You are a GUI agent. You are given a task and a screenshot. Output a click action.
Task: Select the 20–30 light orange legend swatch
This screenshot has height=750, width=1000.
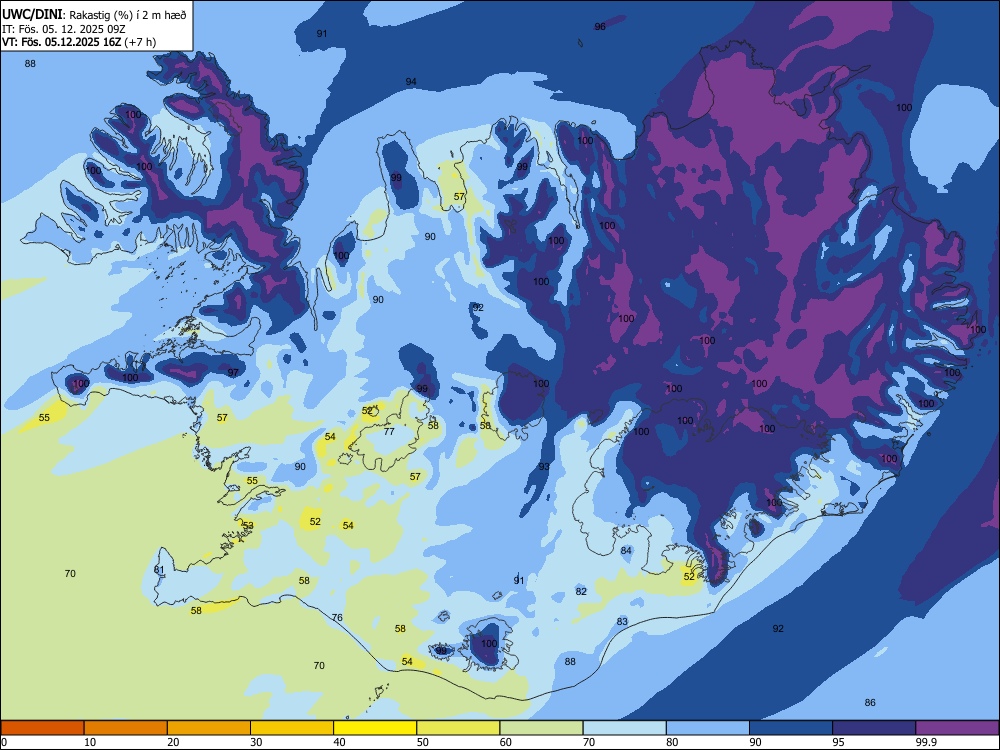click(x=209, y=728)
